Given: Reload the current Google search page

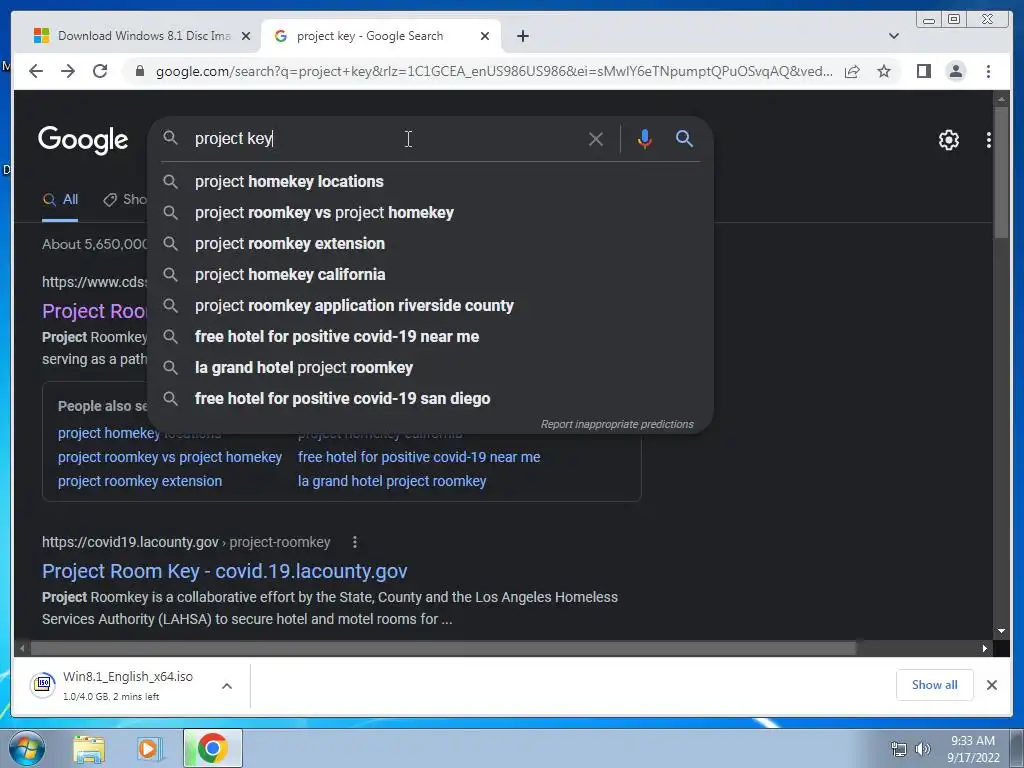Looking at the screenshot, I should tap(100, 71).
